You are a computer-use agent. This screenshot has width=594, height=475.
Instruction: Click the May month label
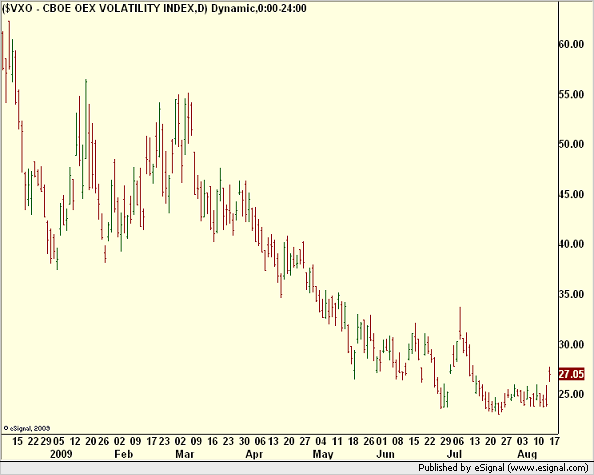point(323,454)
